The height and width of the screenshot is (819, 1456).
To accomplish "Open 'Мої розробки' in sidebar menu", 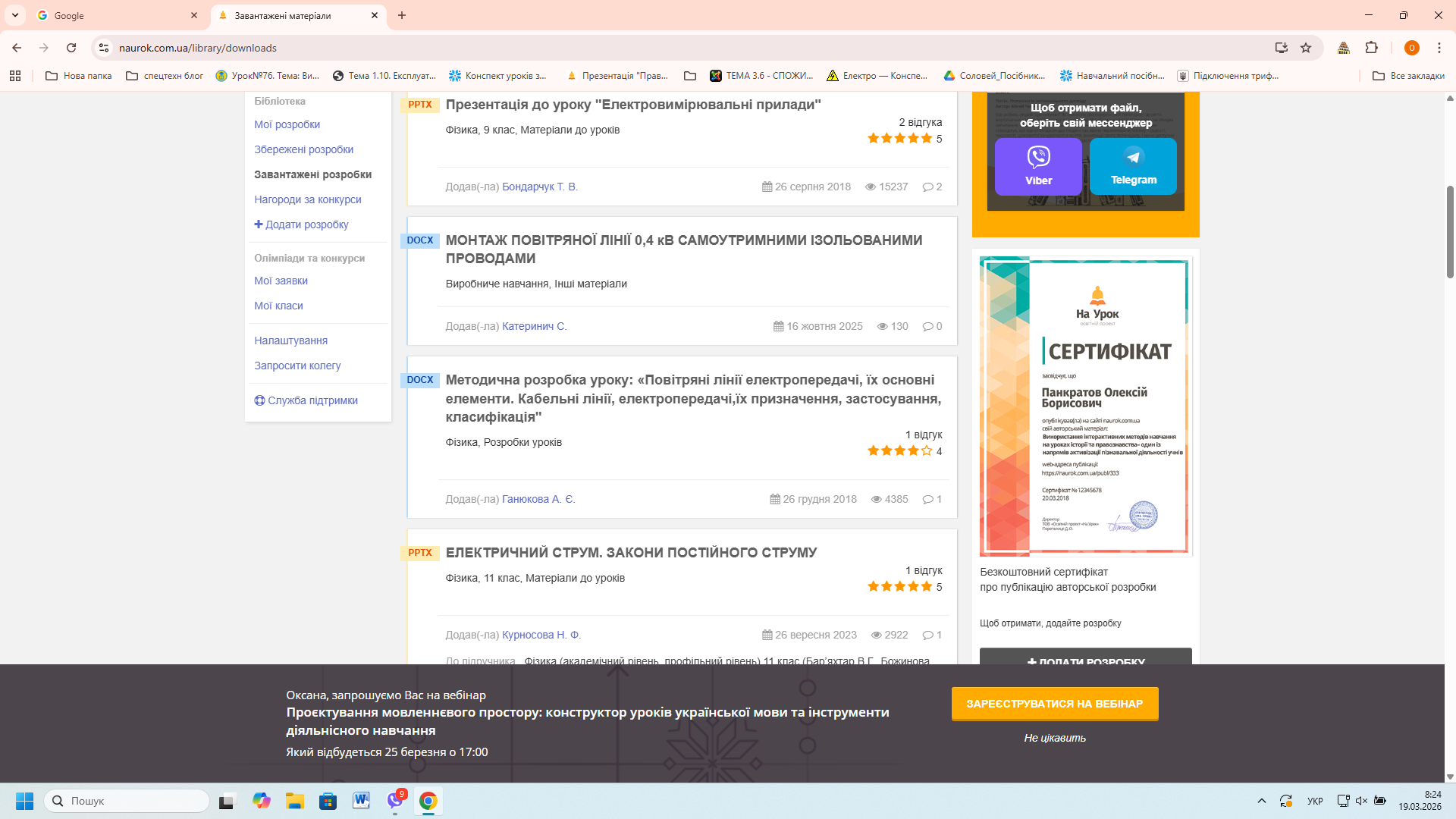I will point(287,124).
